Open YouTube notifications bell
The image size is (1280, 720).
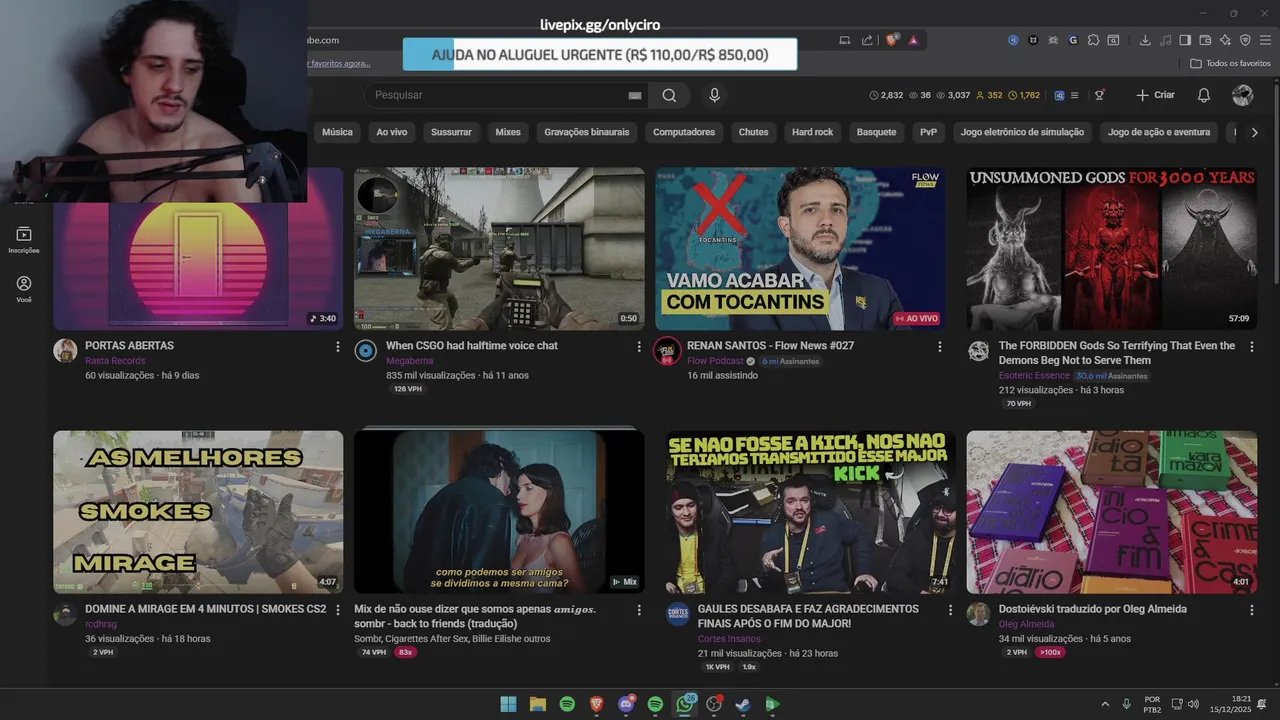coord(1204,95)
